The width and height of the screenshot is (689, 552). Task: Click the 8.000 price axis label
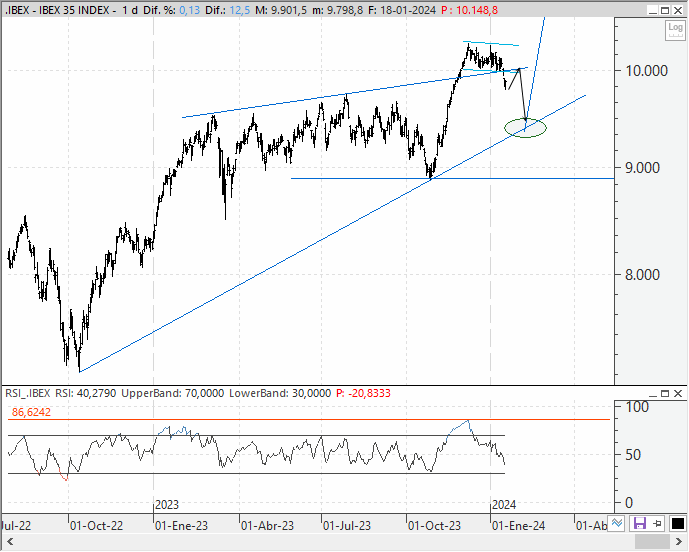click(x=643, y=275)
